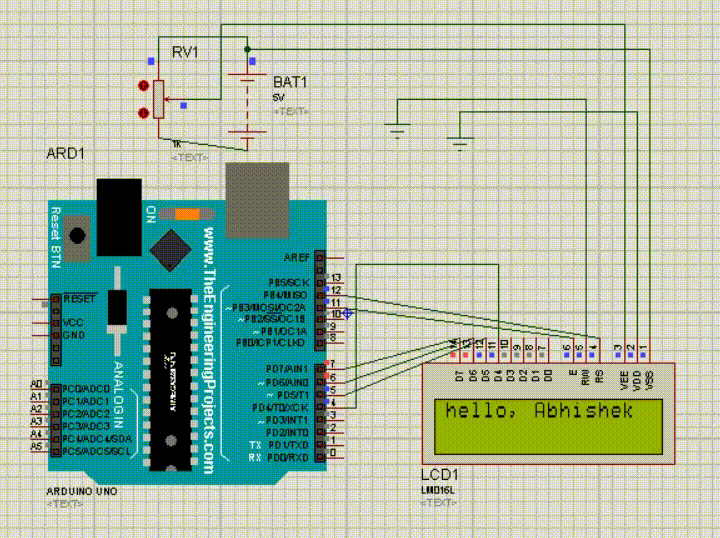The height and width of the screenshot is (538, 720).
Task: Click Arduino digital pin 13 (PB5/SCK)
Action: click(320, 282)
